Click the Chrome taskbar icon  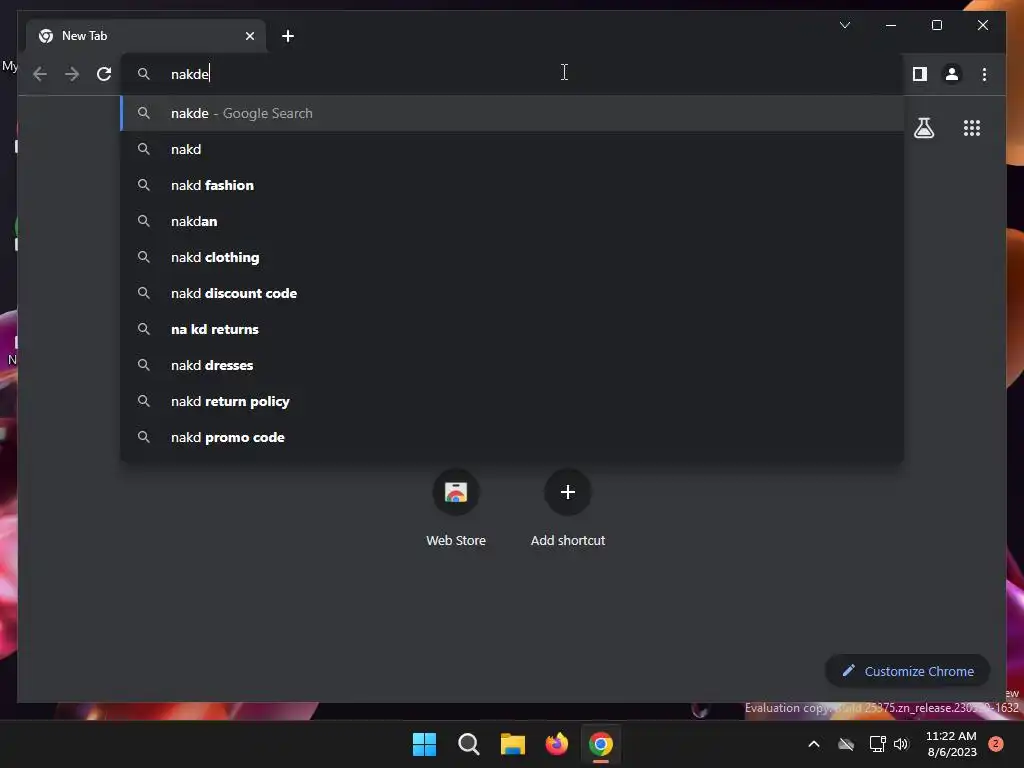(601, 744)
